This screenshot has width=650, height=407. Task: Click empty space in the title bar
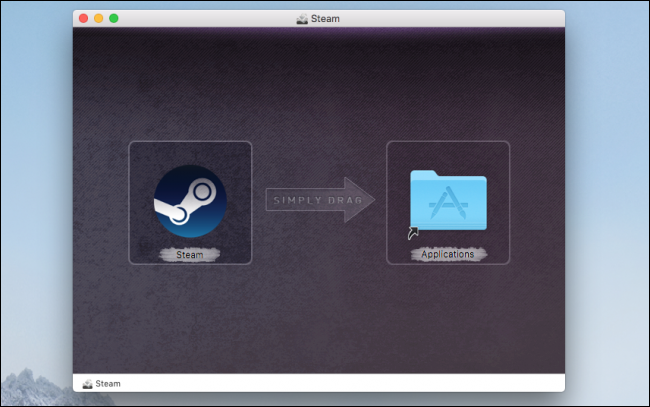point(450,18)
